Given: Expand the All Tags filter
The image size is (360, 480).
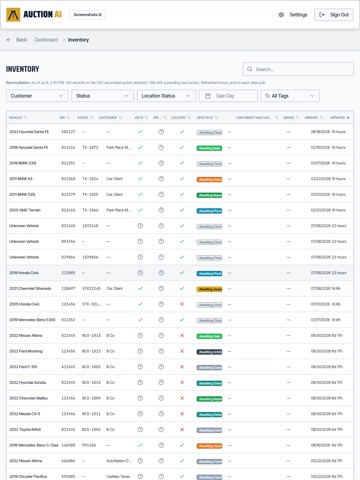Looking at the screenshot, I should pyautogui.click(x=290, y=96).
